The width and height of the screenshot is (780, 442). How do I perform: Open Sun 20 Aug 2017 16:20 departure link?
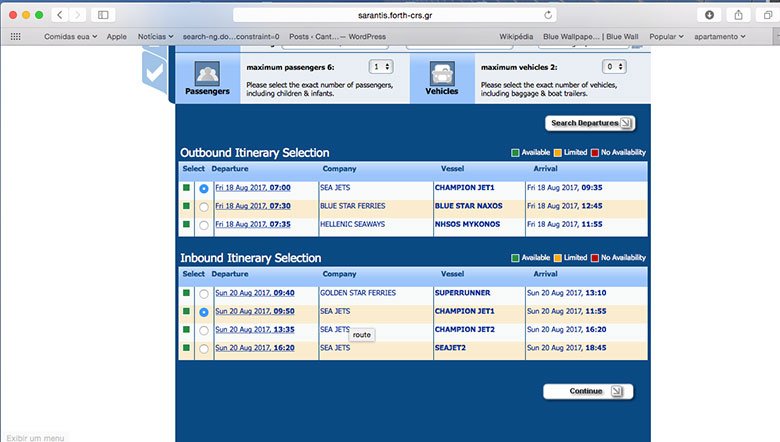[x=255, y=348]
